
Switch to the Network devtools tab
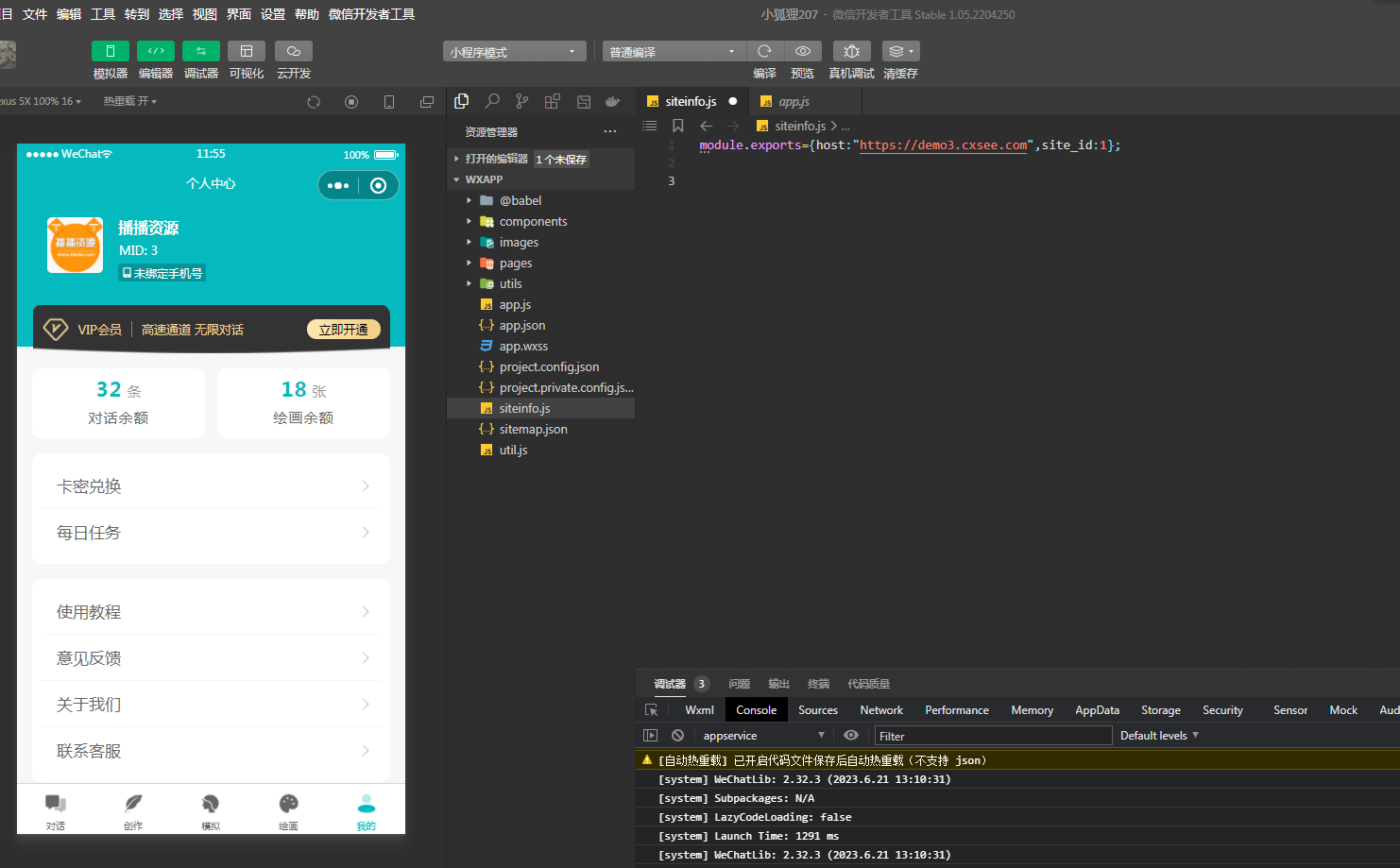tap(881, 710)
